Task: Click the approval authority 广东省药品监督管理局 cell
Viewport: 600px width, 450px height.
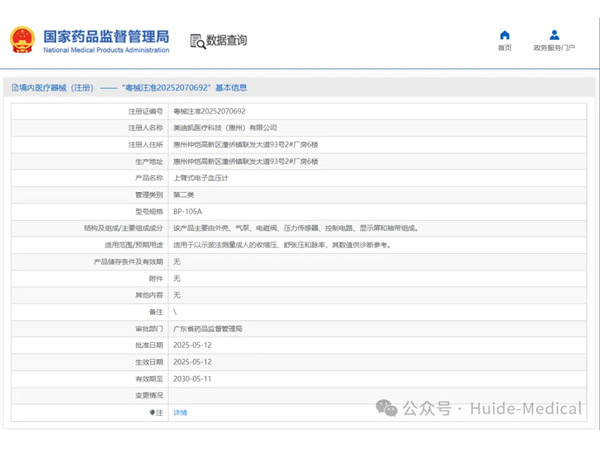Action: point(208,328)
